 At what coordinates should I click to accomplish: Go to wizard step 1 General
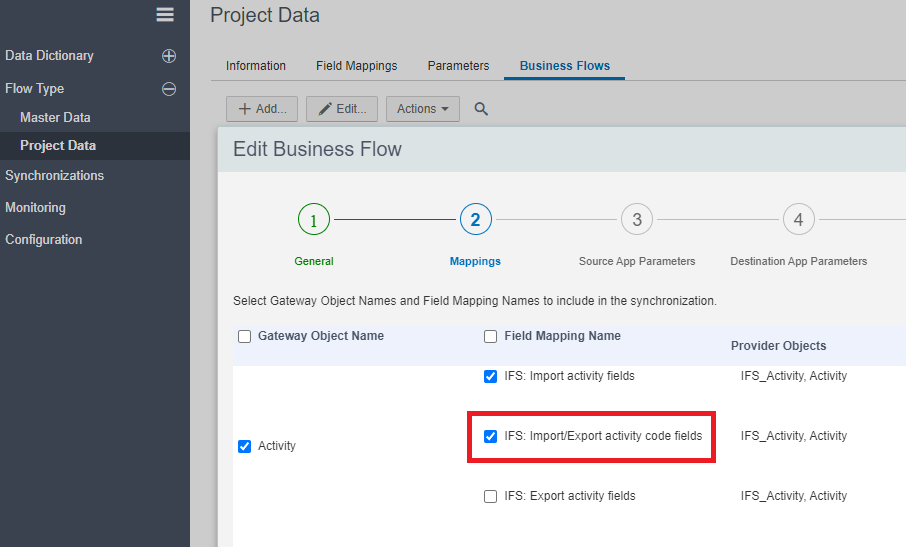coord(314,220)
